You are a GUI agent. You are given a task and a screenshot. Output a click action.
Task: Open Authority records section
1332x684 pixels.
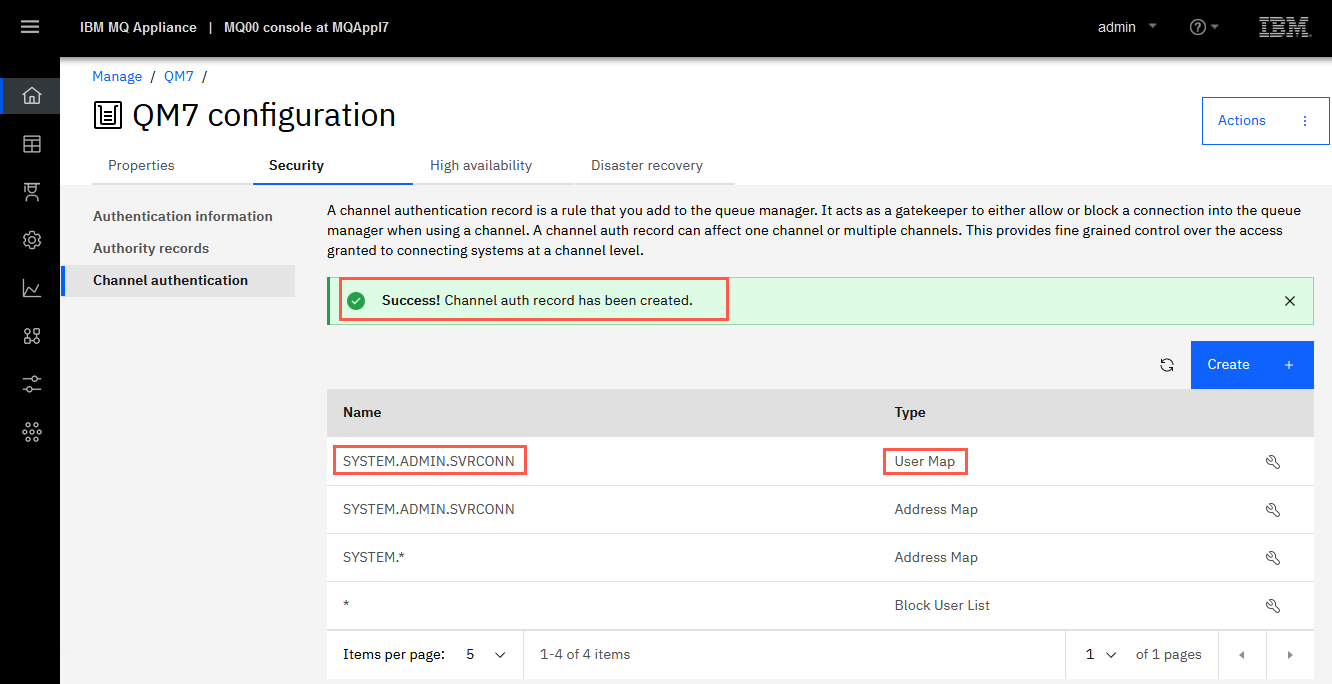(x=151, y=248)
